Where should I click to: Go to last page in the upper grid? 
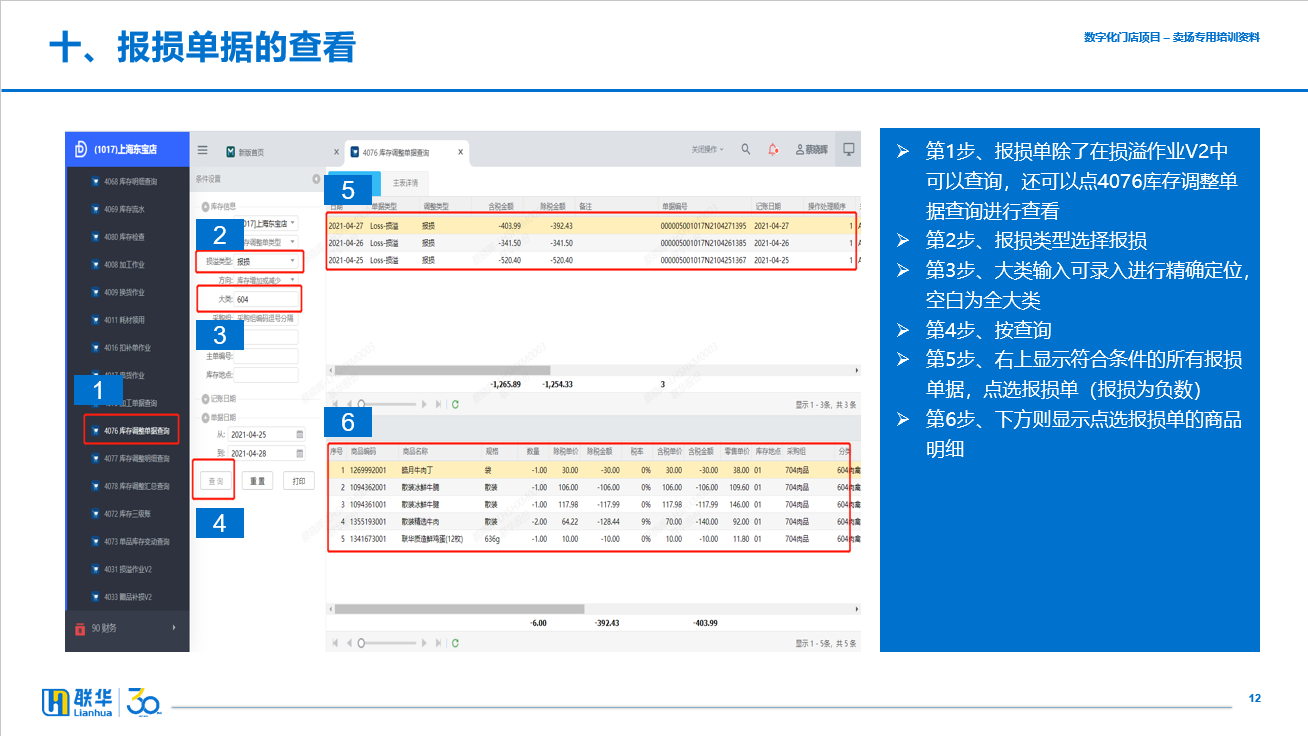[x=437, y=404]
